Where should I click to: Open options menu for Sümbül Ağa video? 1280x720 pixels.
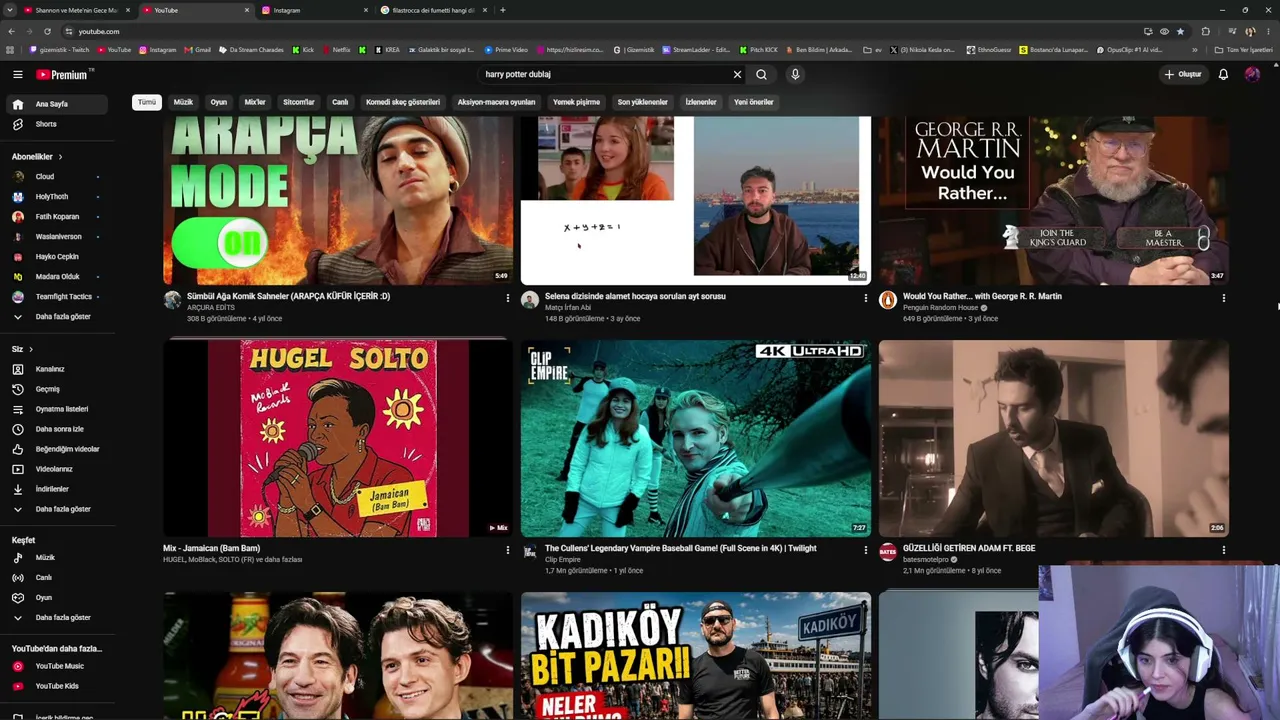coord(507,298)
